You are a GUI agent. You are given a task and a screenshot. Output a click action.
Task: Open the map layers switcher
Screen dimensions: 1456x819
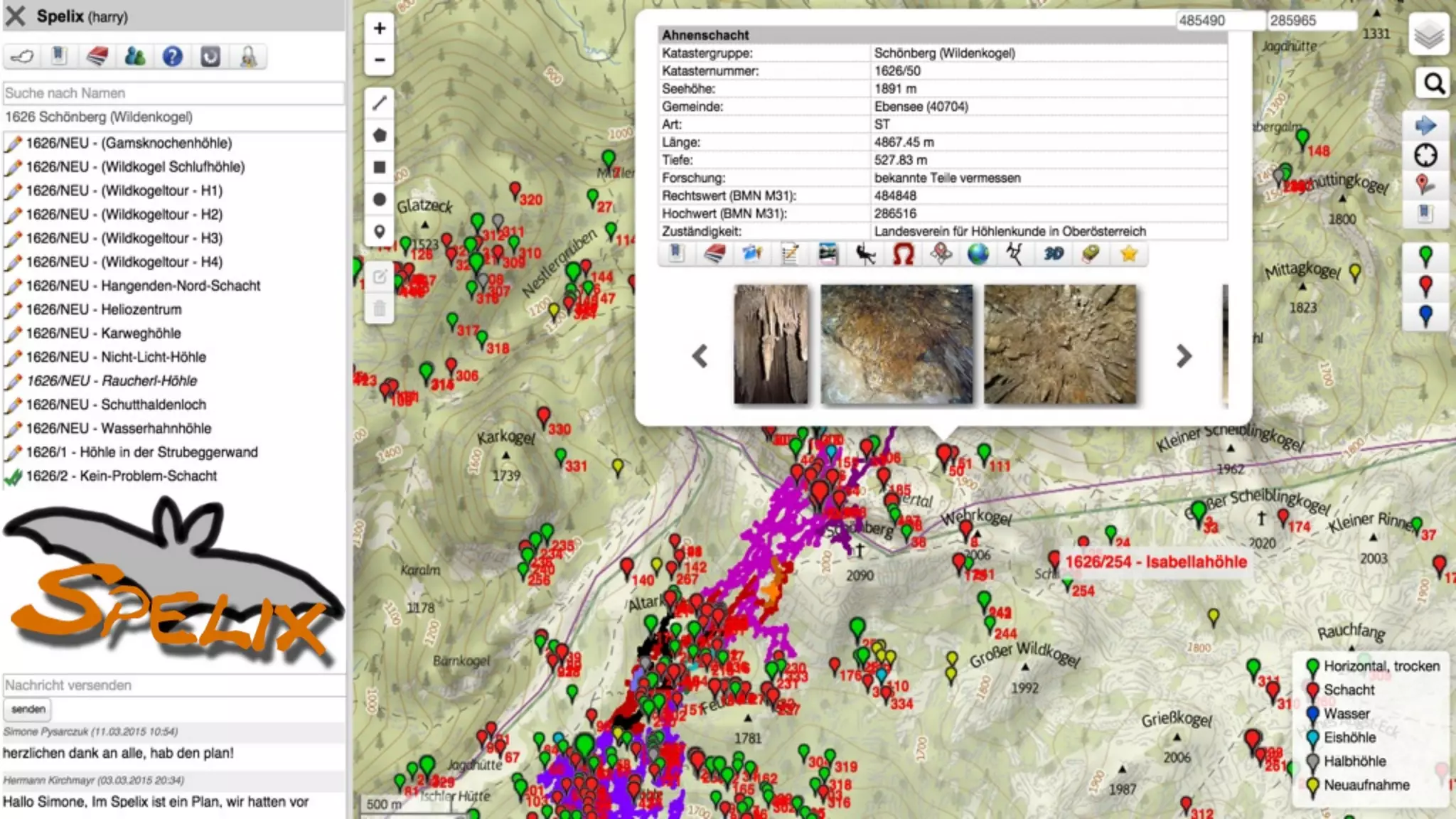click(x=1428, y=34)
